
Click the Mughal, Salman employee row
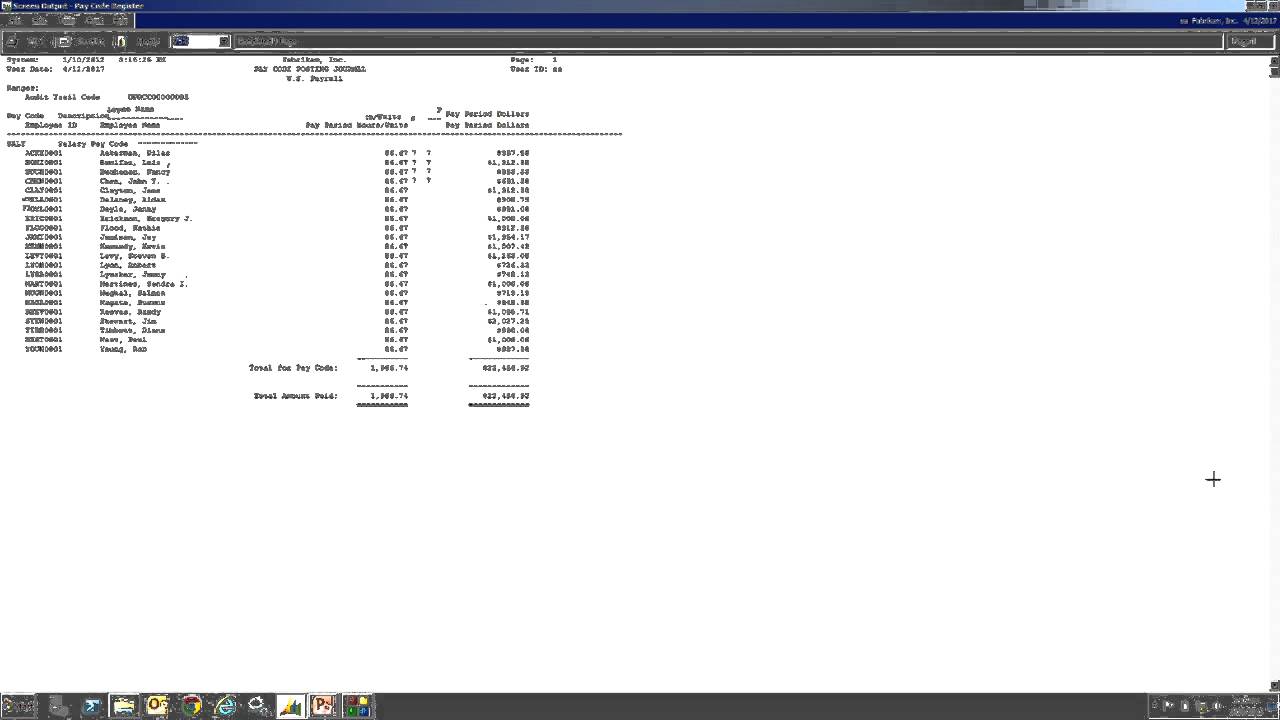pos(277,293)
